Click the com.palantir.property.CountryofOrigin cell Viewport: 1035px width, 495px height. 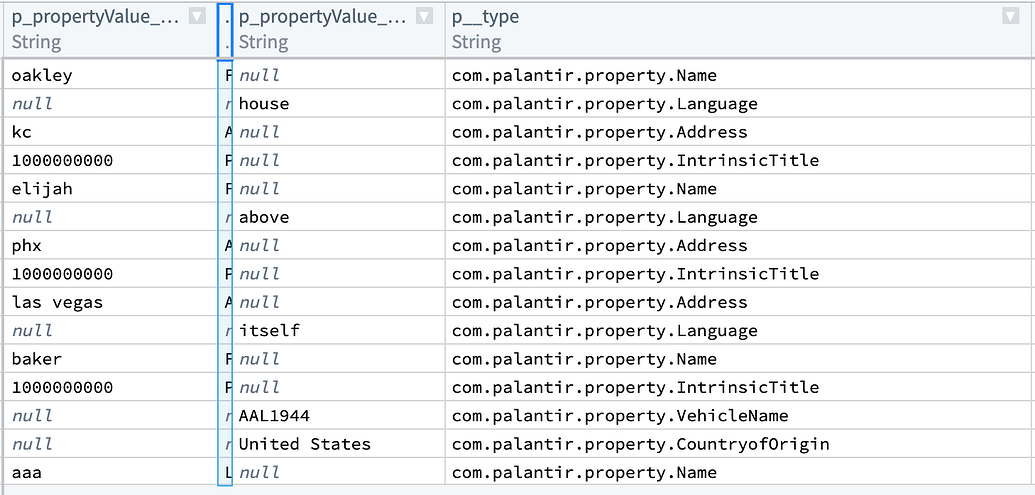(640, 444)
